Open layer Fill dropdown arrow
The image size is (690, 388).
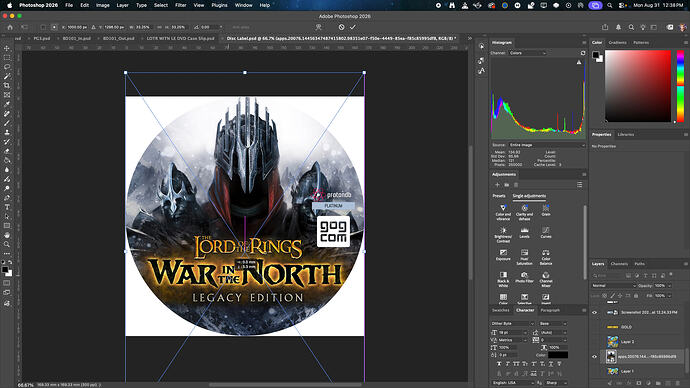[669, 296]
